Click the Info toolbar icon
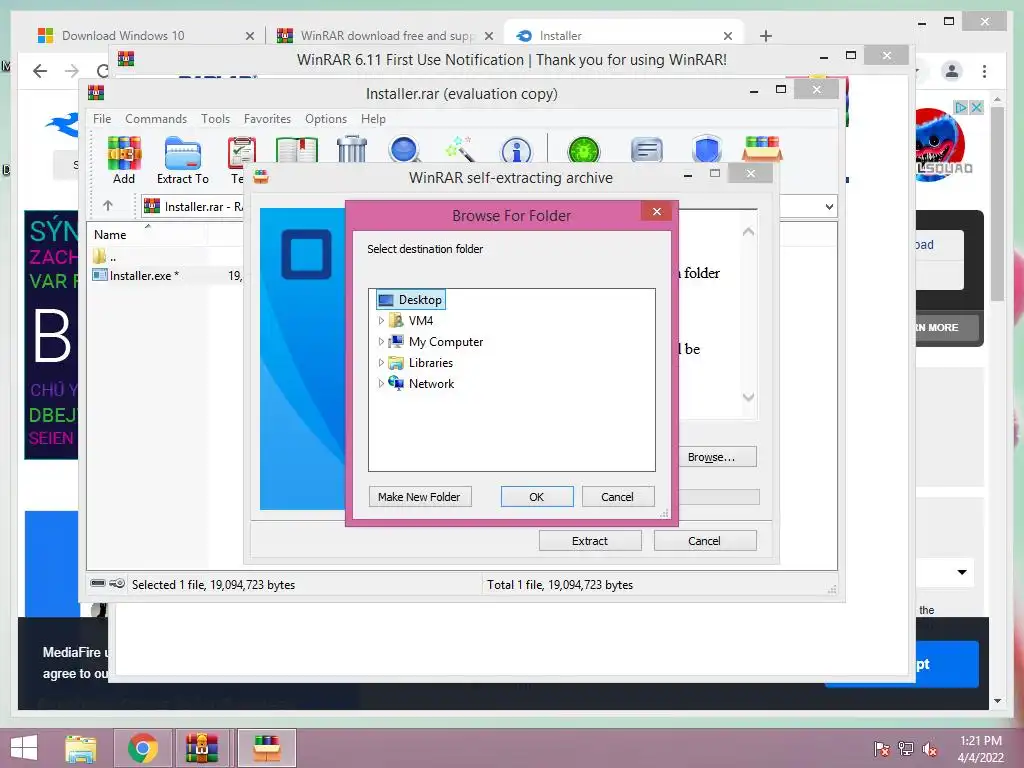Image resolution: width=1024 pixels, height=768 pixels. coord(516,150)
